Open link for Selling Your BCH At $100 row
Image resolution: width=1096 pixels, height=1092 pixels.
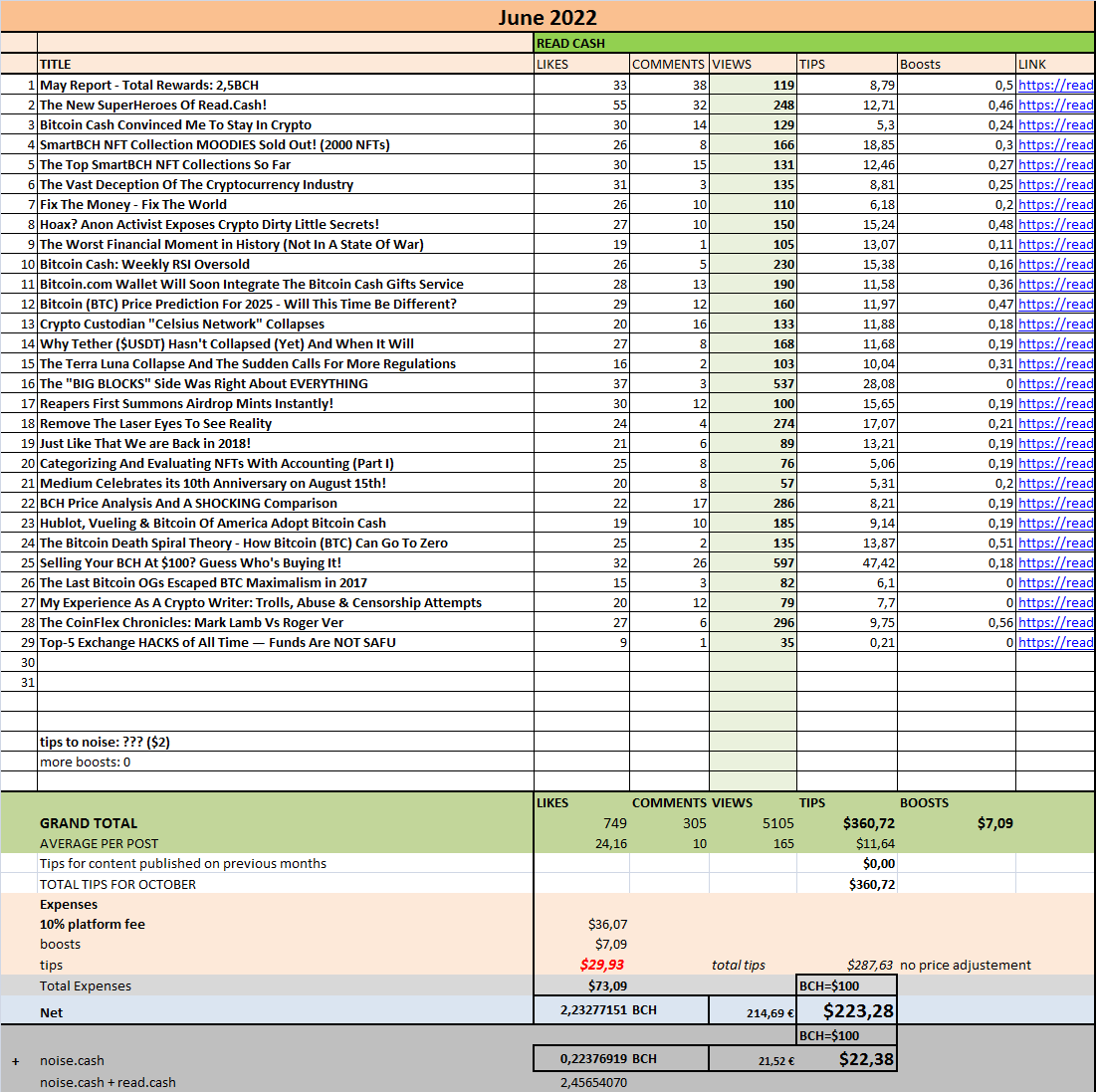click(x=1055, y=562)
